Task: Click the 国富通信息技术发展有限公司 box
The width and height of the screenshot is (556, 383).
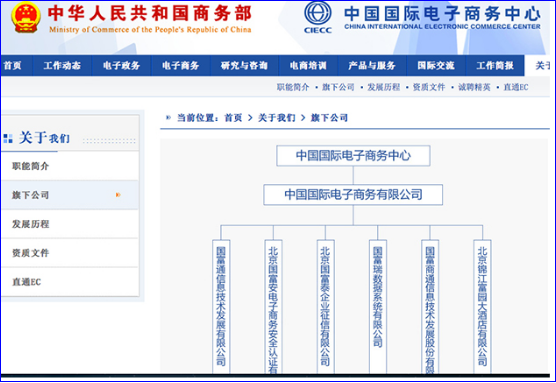Action: tap(221, 306)
